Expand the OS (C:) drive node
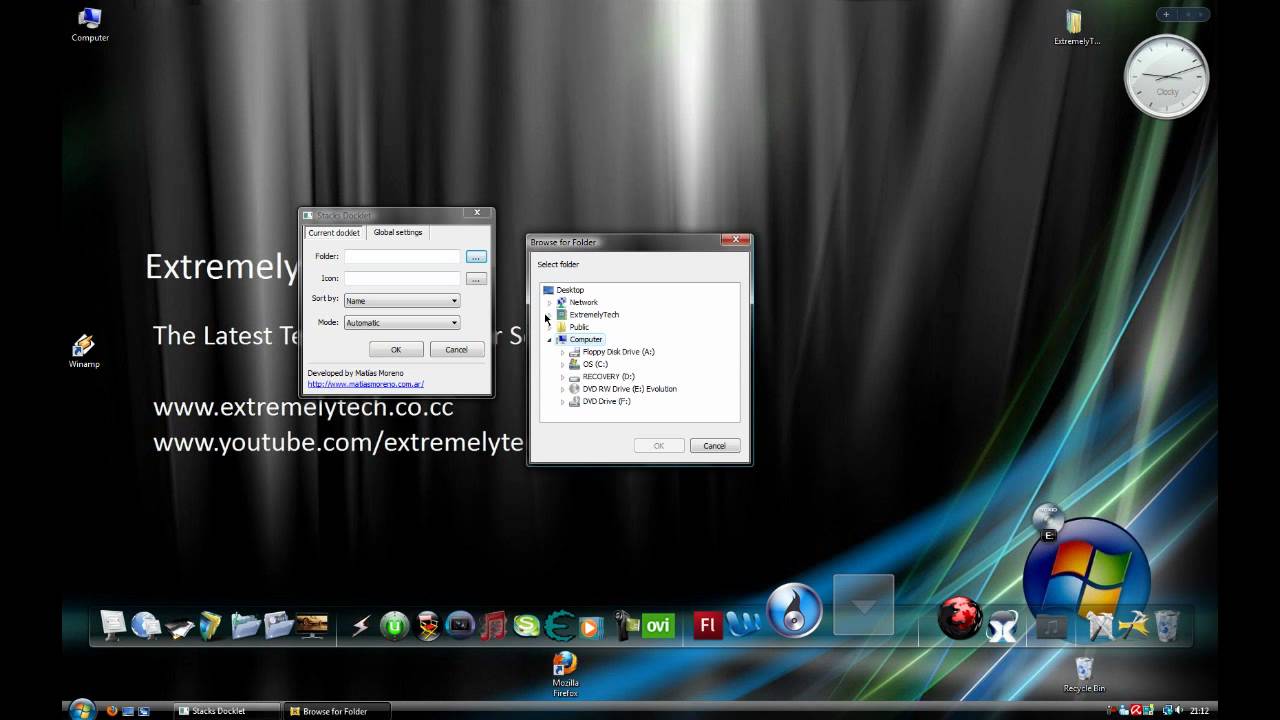Viewport: 1280px width, 720px height. pos(562,364)
